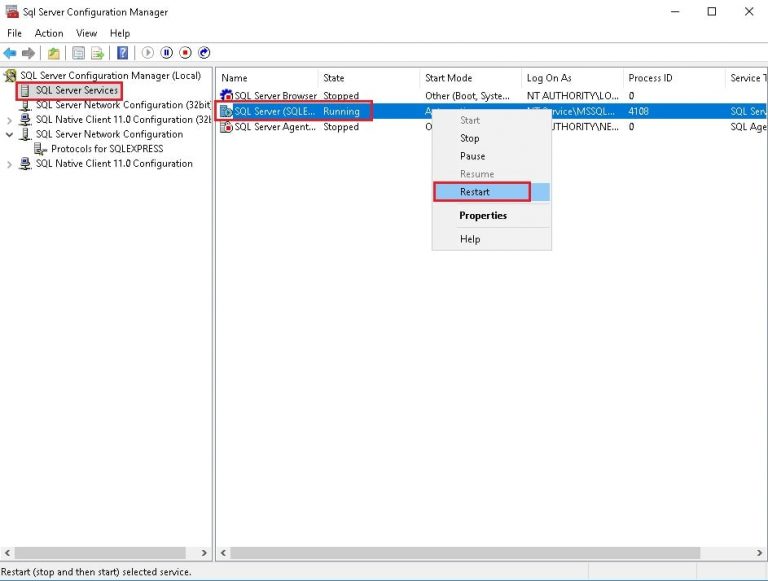Click the Stop Service toolbar icon
Viewport: 768px width, 581px height.
[186, 53]
